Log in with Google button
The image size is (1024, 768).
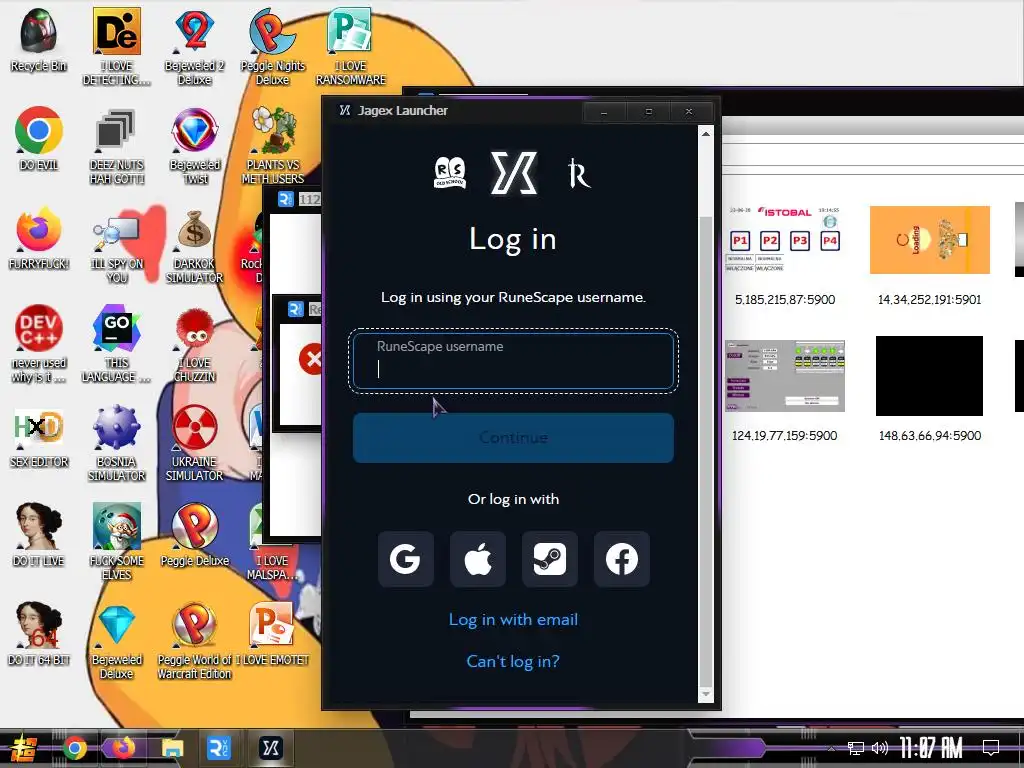(x=406, y=559)
